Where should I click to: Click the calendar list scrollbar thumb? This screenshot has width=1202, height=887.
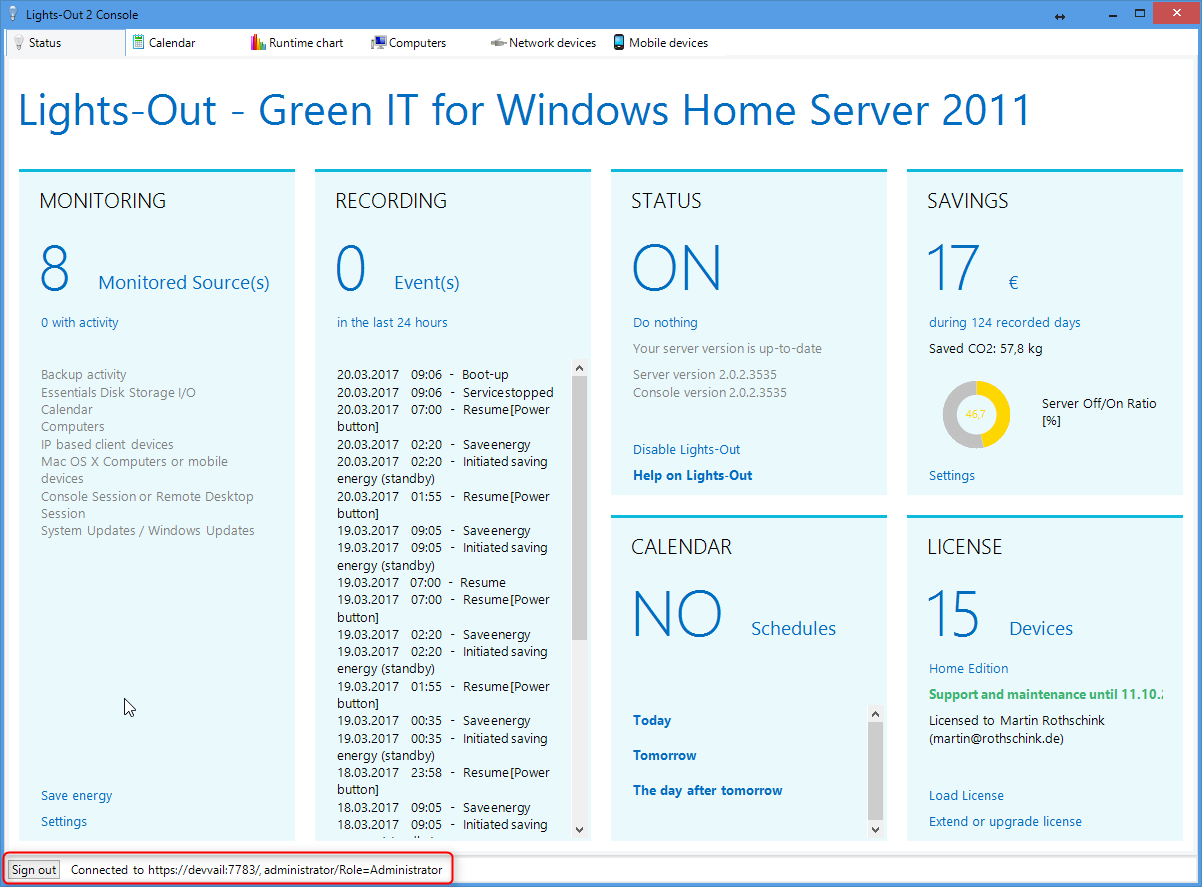pyautogui.click(x=876, y=771)
